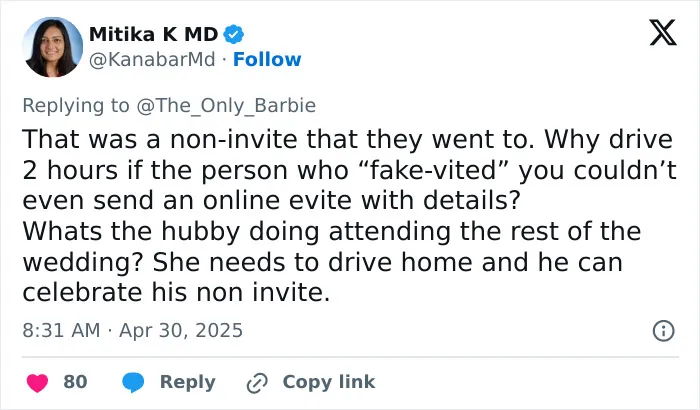Open the @The_Only_Barbie mention

(226, 106)
